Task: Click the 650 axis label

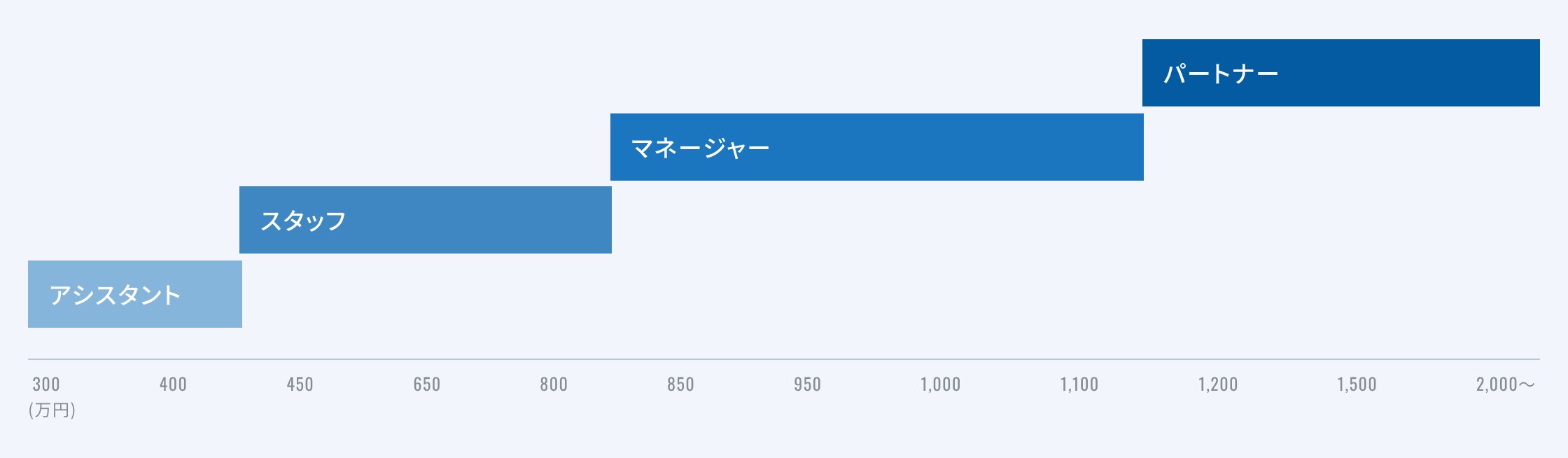Action: (426, 384)
